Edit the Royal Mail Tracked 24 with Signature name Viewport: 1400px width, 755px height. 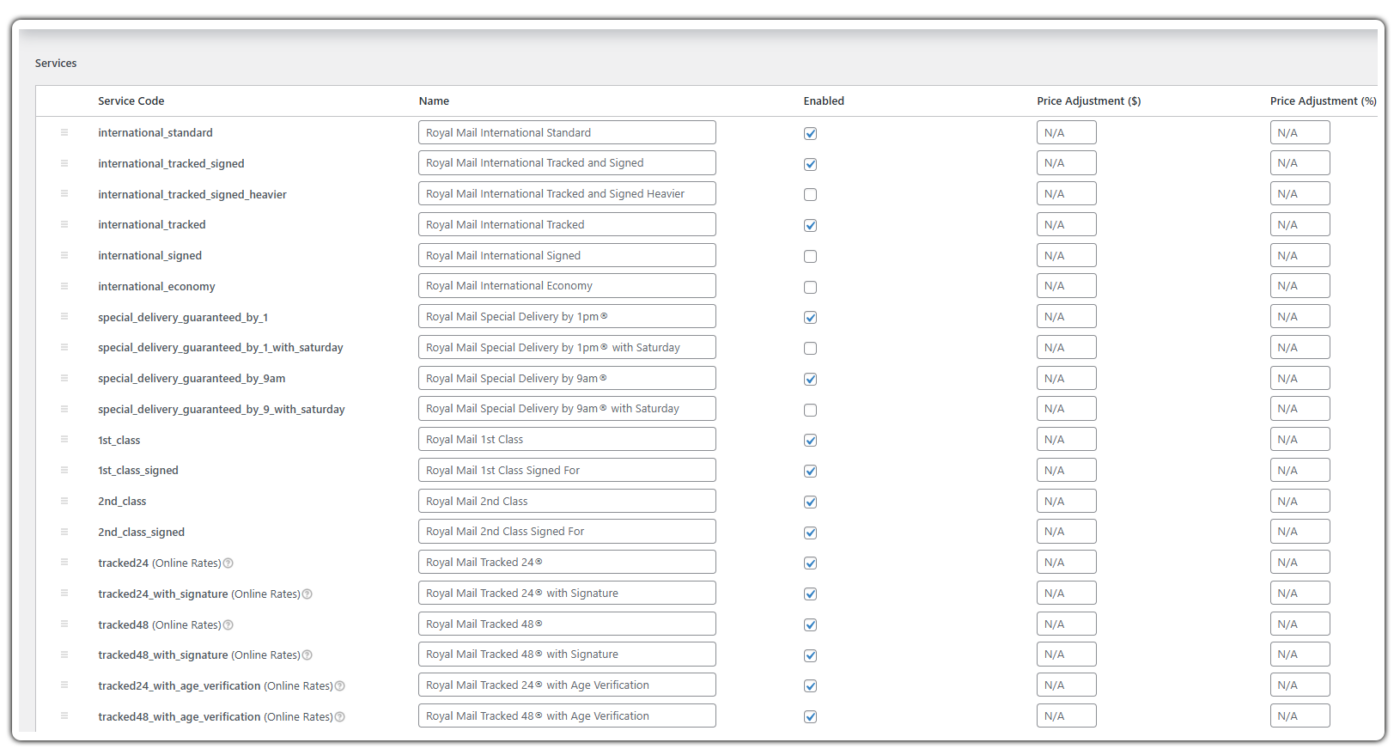point(567,593)
